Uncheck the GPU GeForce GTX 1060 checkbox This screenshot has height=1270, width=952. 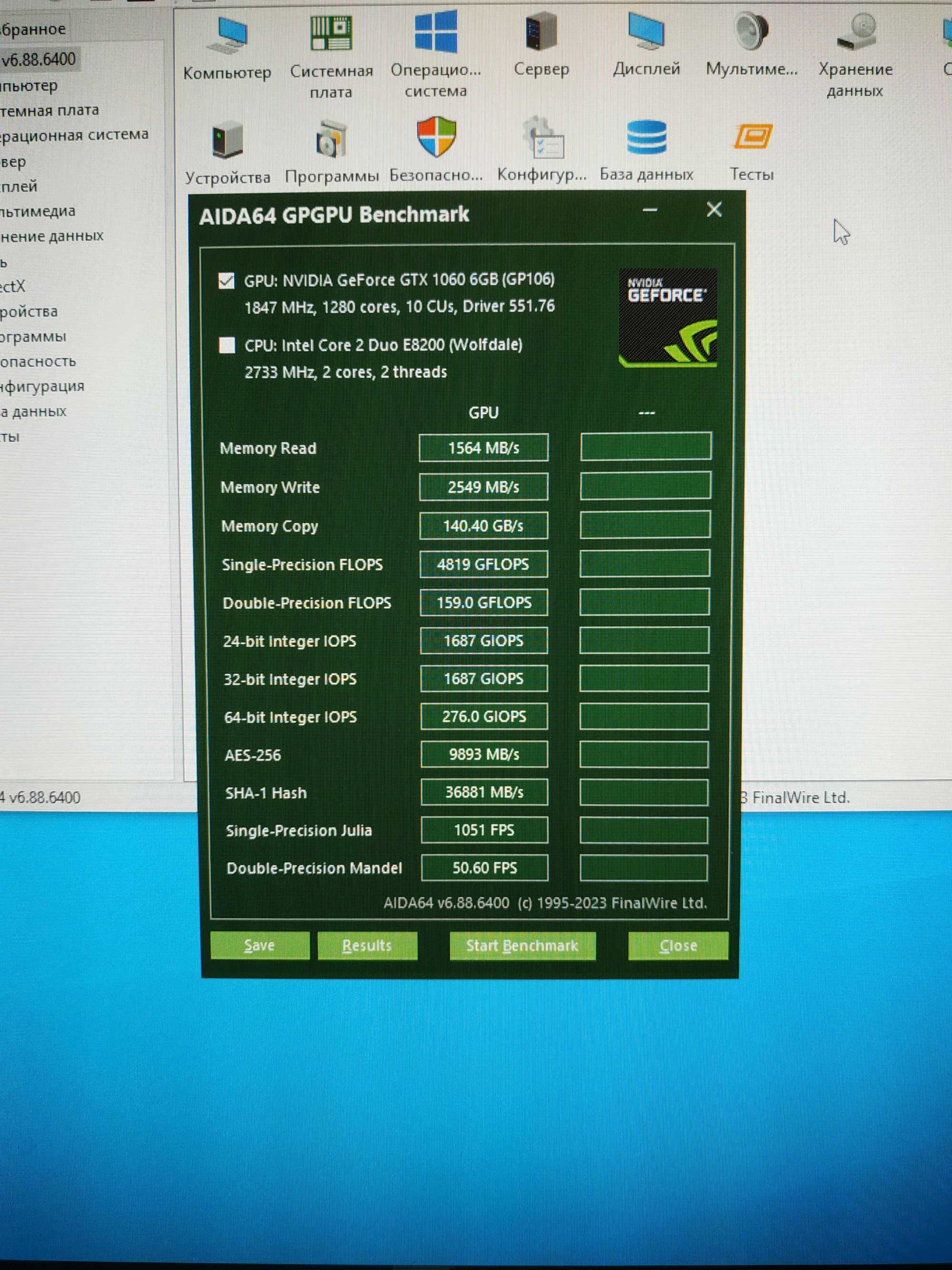(227, 281)
